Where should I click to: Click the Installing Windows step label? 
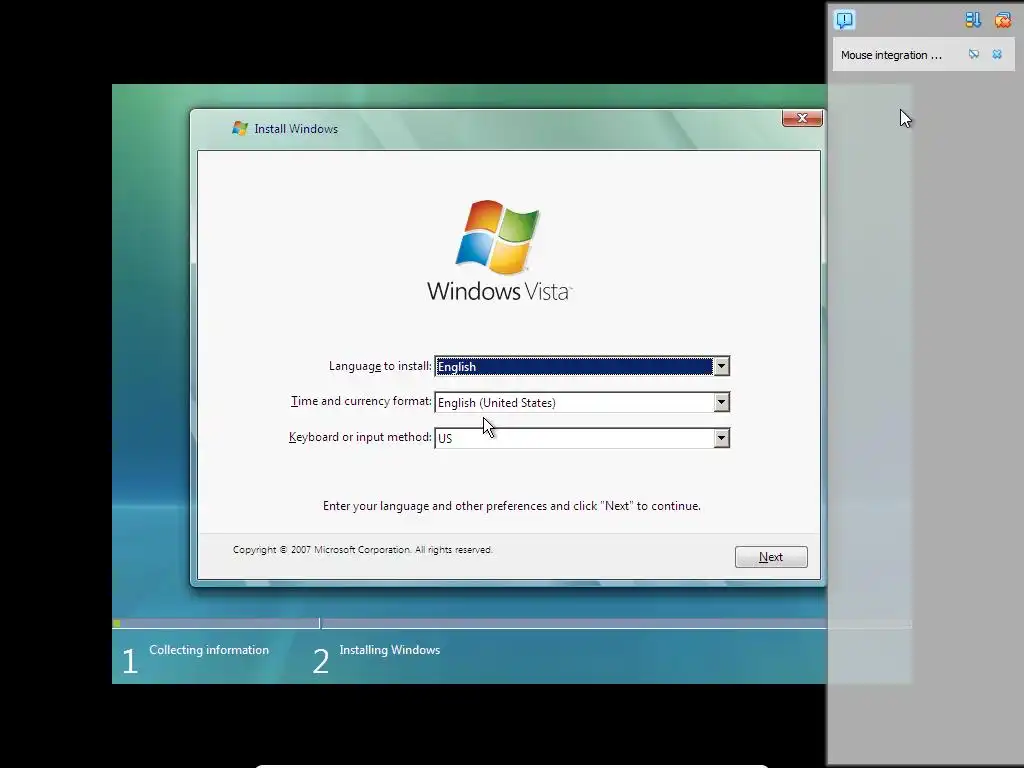tap(390, 650)
